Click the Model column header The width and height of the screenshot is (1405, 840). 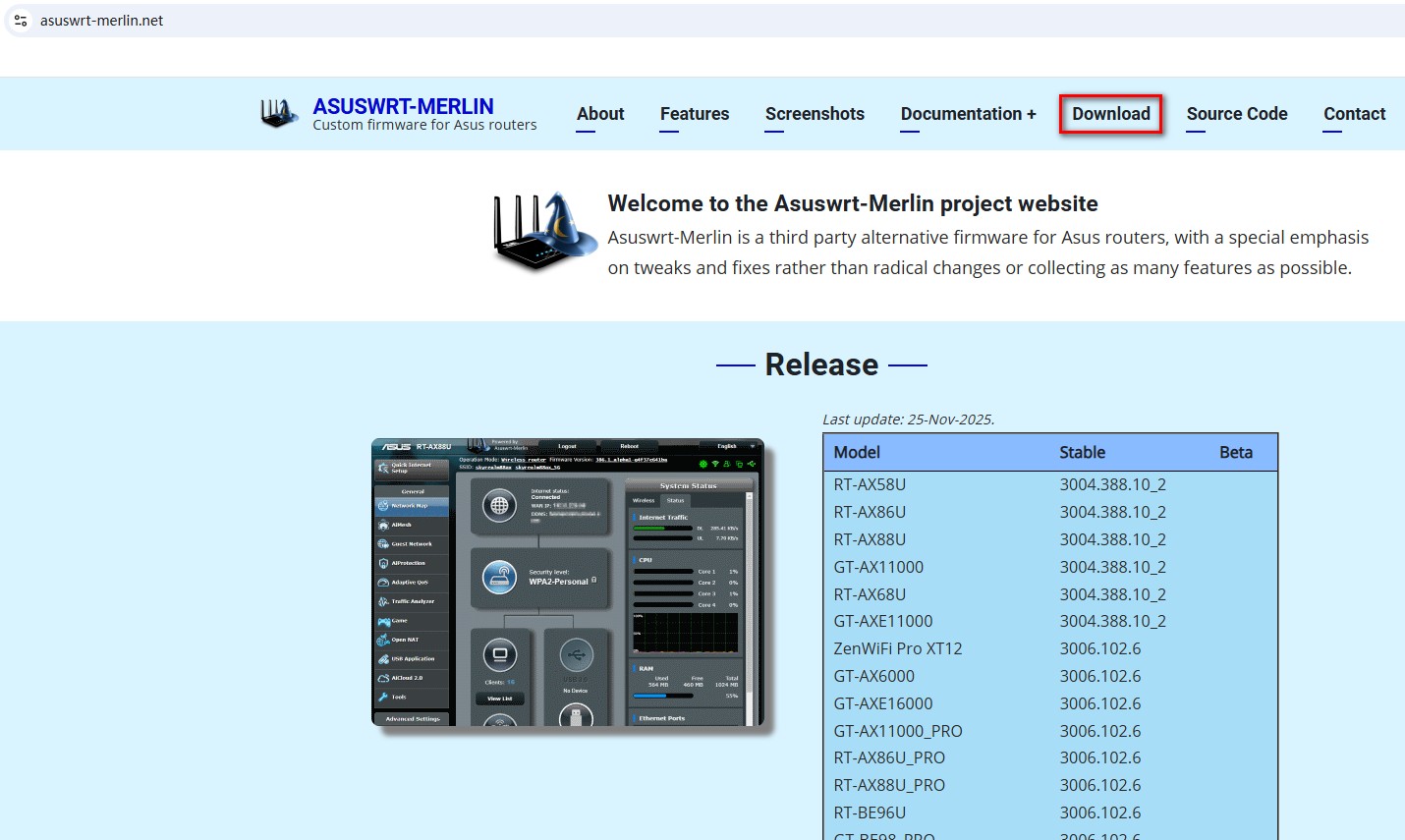coord(857,452)
